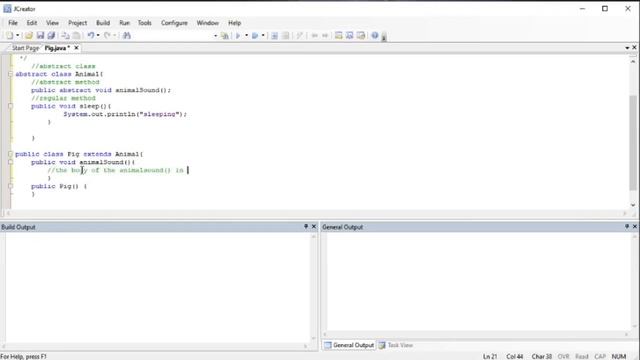Click the "Col 44" status bar entry
Viewport: 640px width, 360px height.
pyautogui.click(x=515, y=356)
